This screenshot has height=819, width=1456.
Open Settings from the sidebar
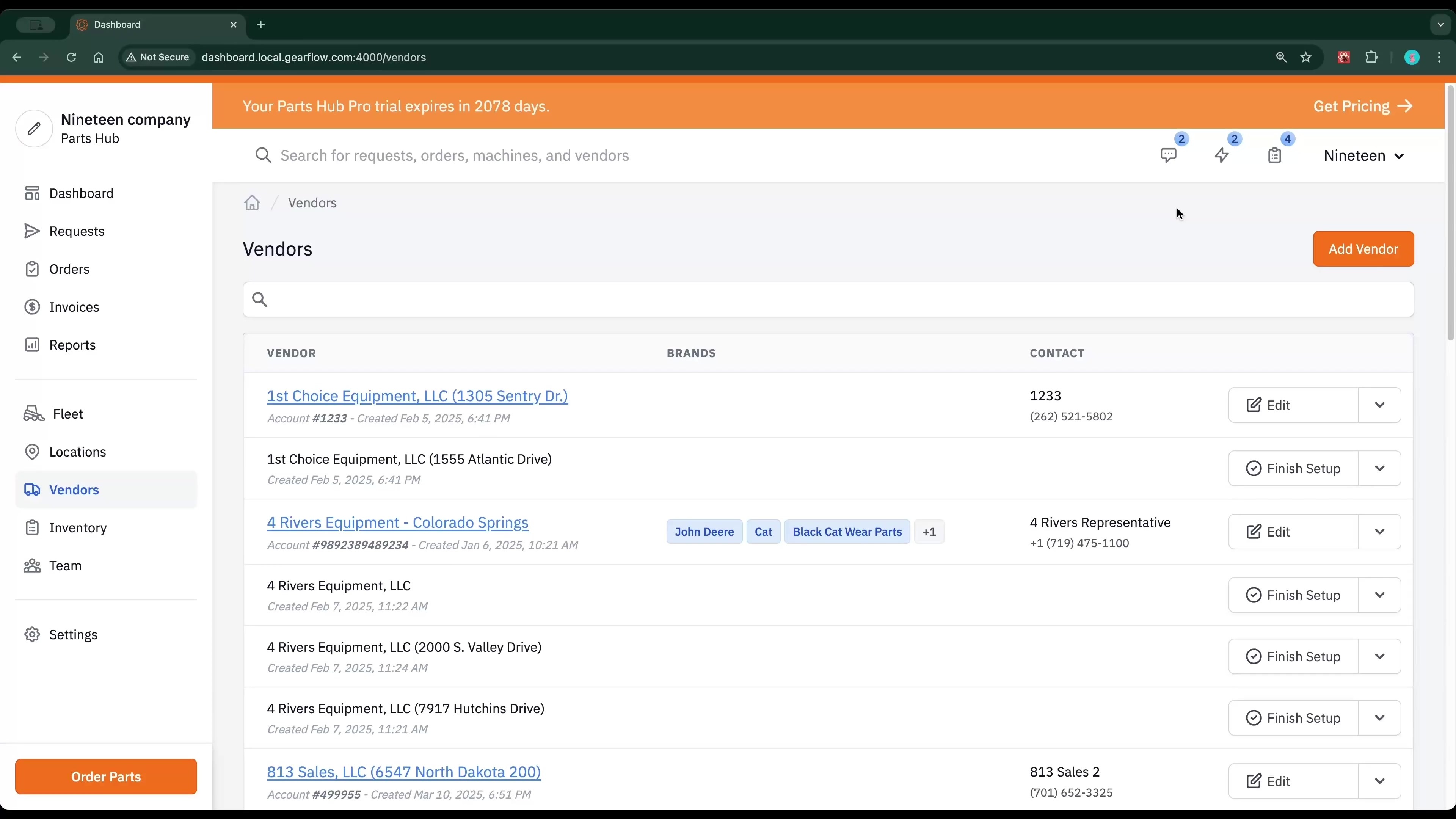(73, 635)
